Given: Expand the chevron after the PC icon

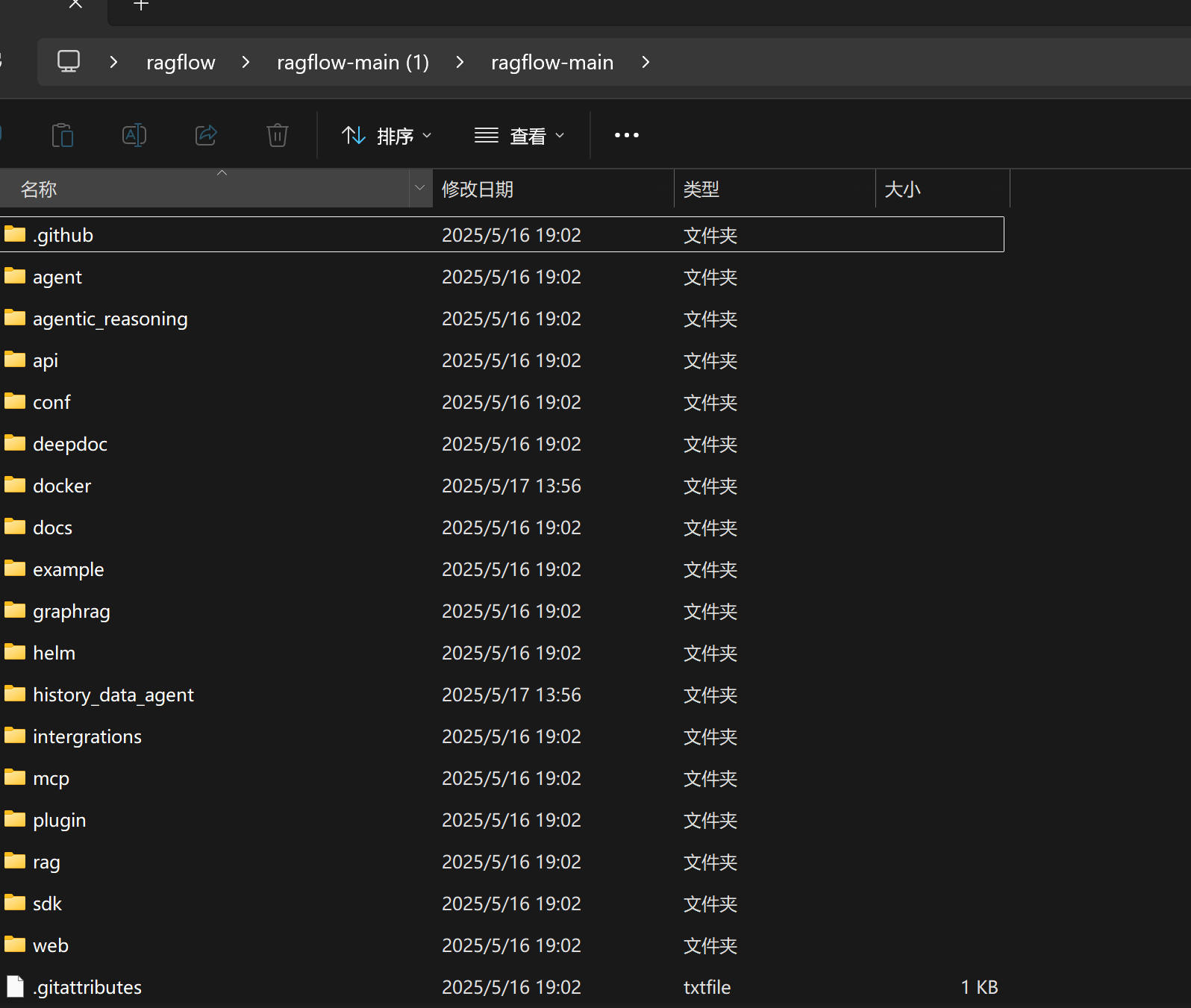Looking at the screenshot, I should coord(113,62).
